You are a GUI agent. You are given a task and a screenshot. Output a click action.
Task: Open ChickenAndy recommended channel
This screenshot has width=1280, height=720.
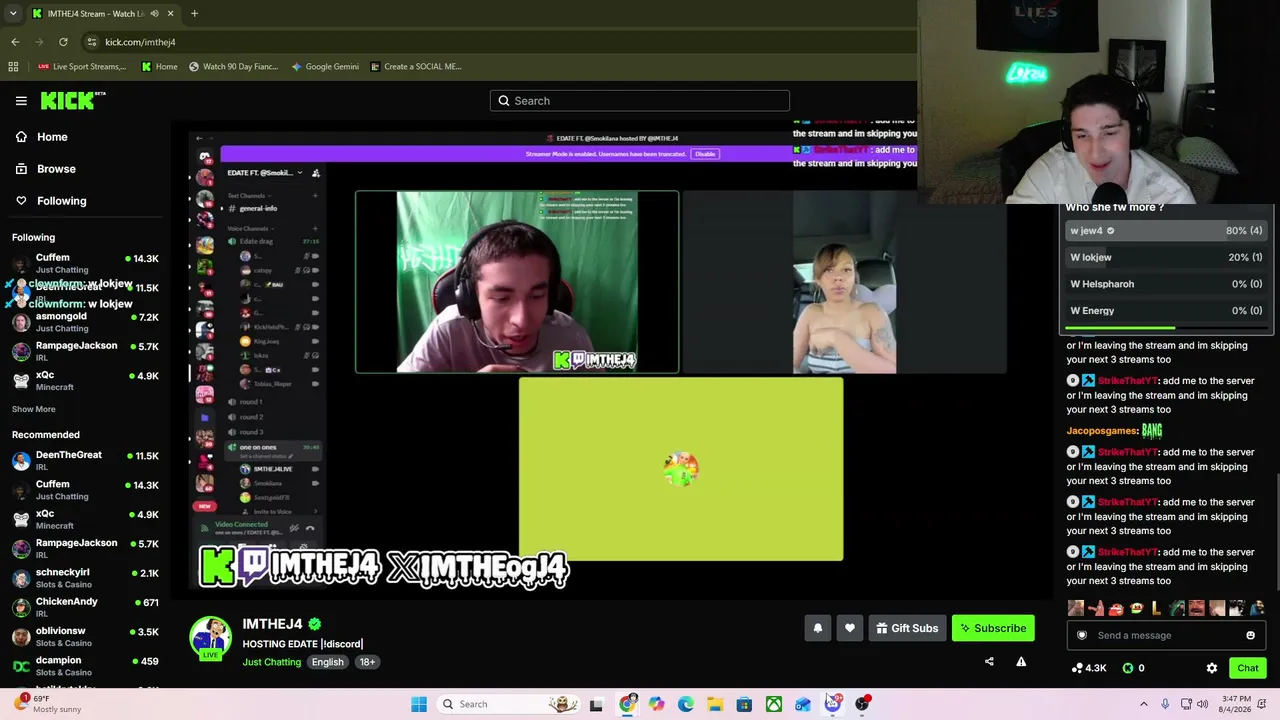[x=85, y=607]
